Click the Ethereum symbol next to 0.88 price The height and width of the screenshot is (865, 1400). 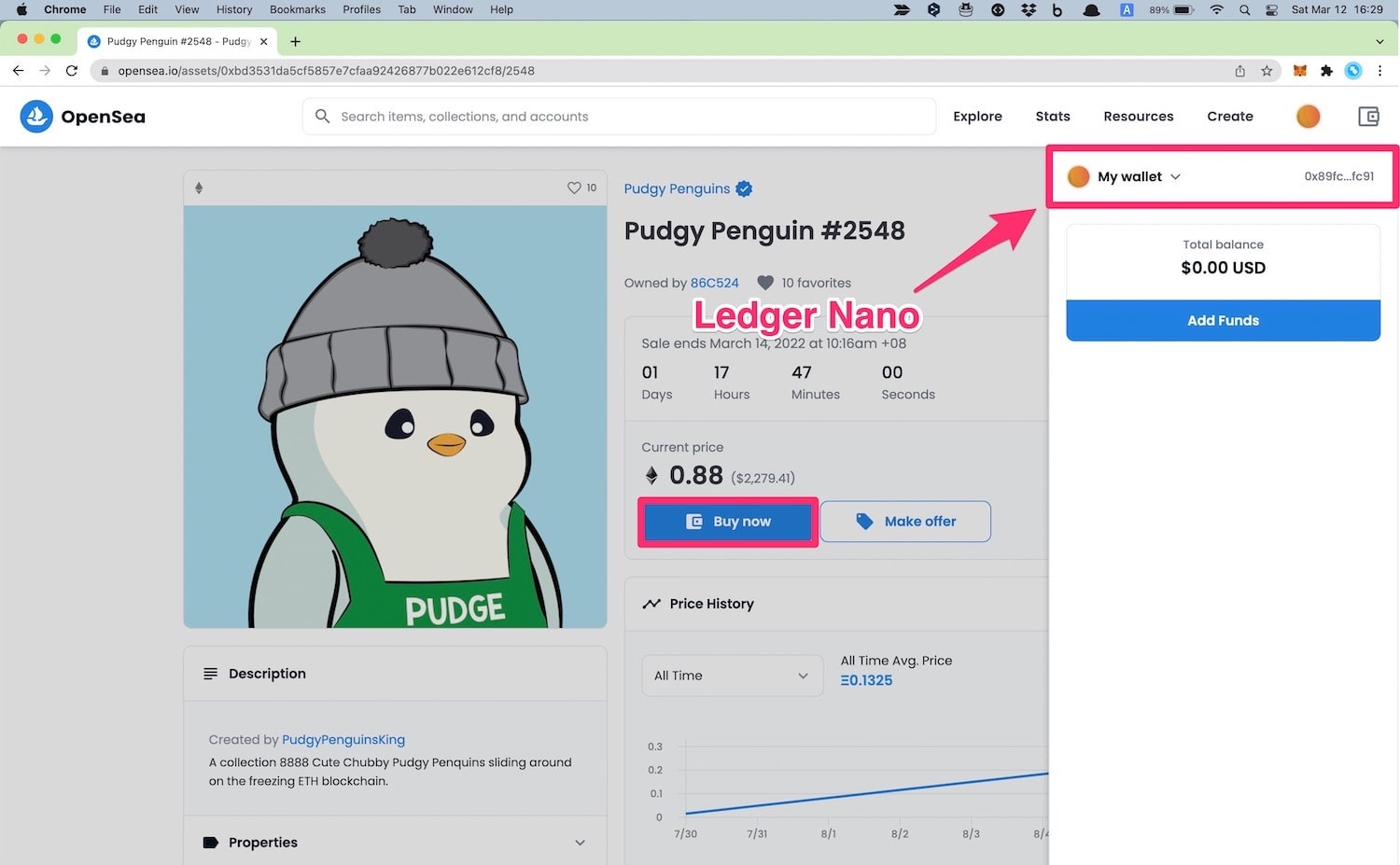pyautogui.click(x=651, y=476)
